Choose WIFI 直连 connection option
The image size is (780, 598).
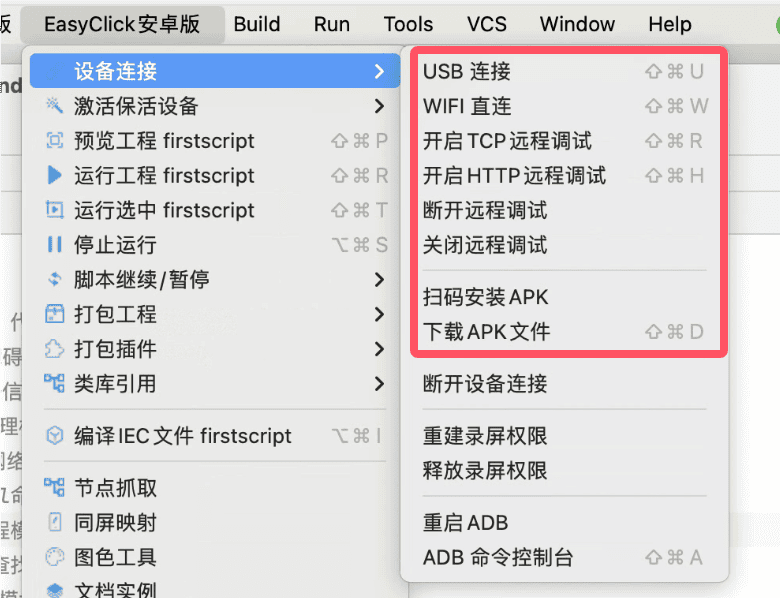564,106
